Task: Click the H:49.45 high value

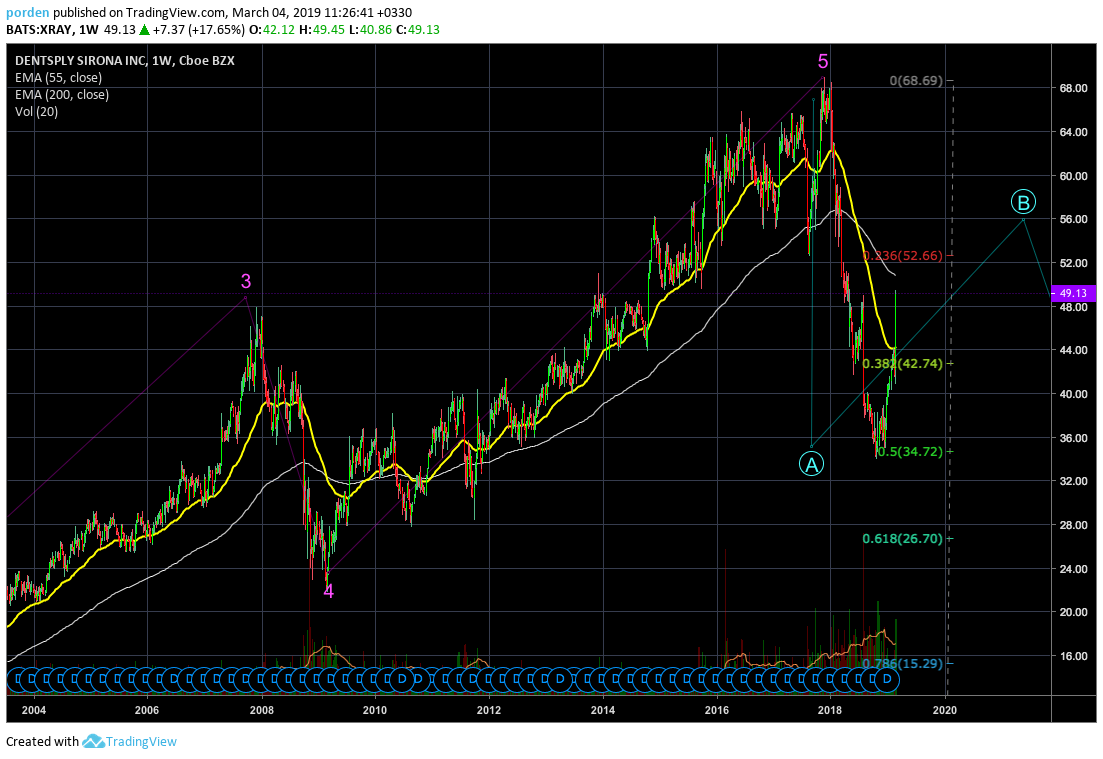Action: pos(322,30)
